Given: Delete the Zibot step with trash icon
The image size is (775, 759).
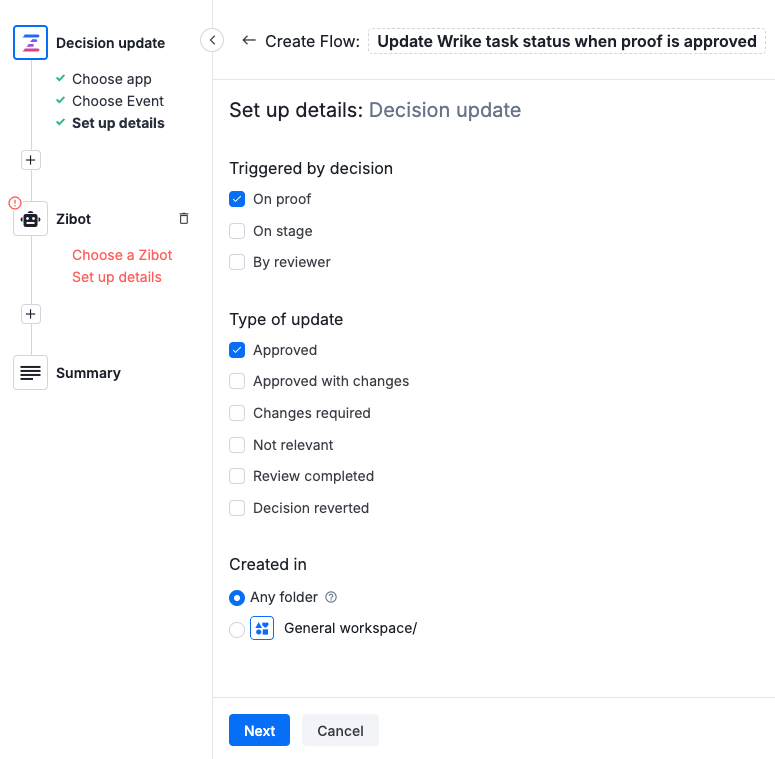Looking at the screenshot, I should pyautogui.click(x=183, y=219).
